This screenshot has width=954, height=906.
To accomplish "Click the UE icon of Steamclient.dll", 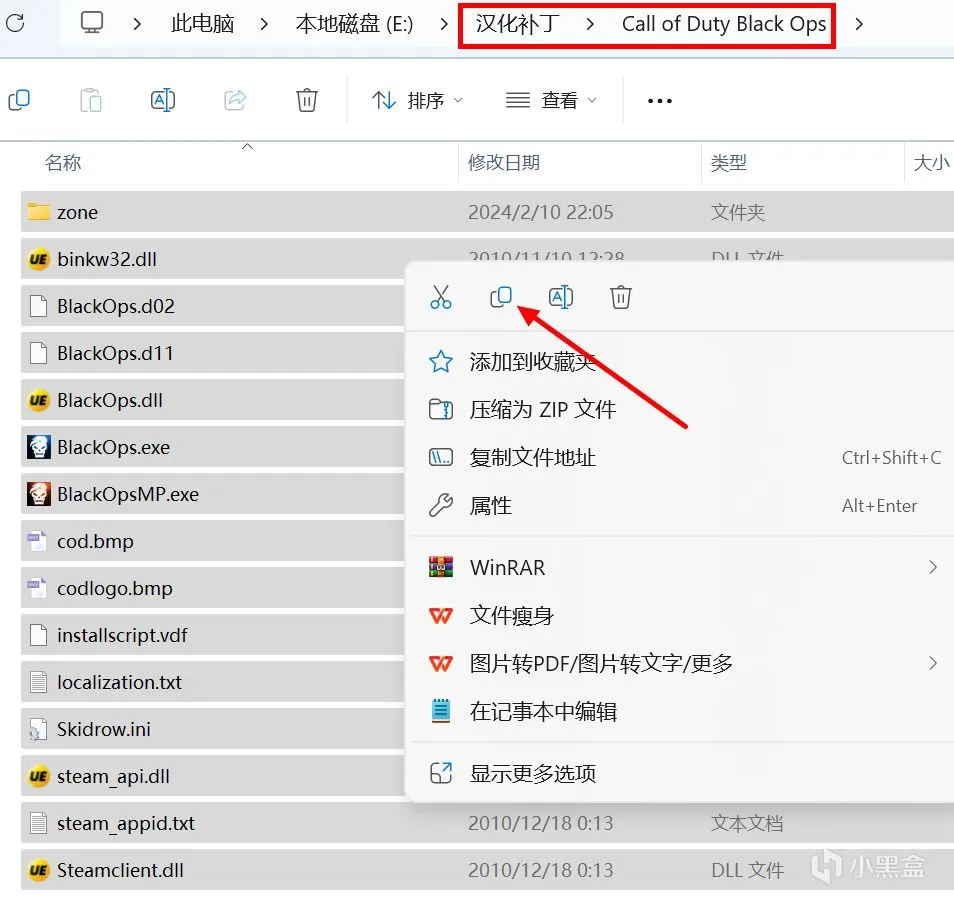I will tap(39, 870).
